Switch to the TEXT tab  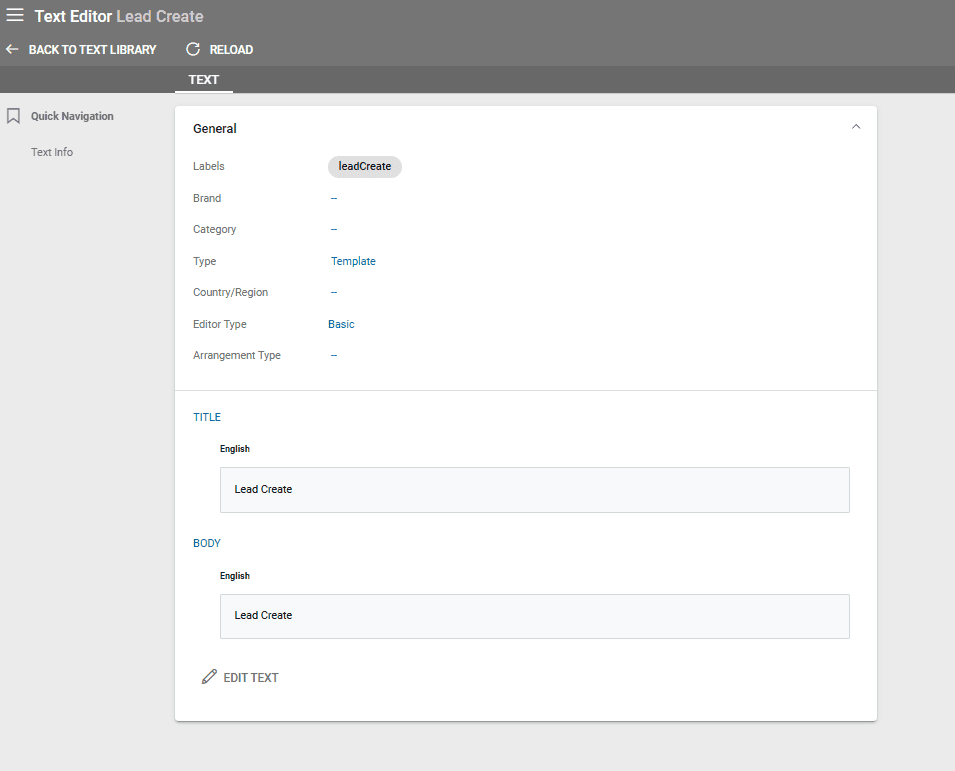(203, 80)
